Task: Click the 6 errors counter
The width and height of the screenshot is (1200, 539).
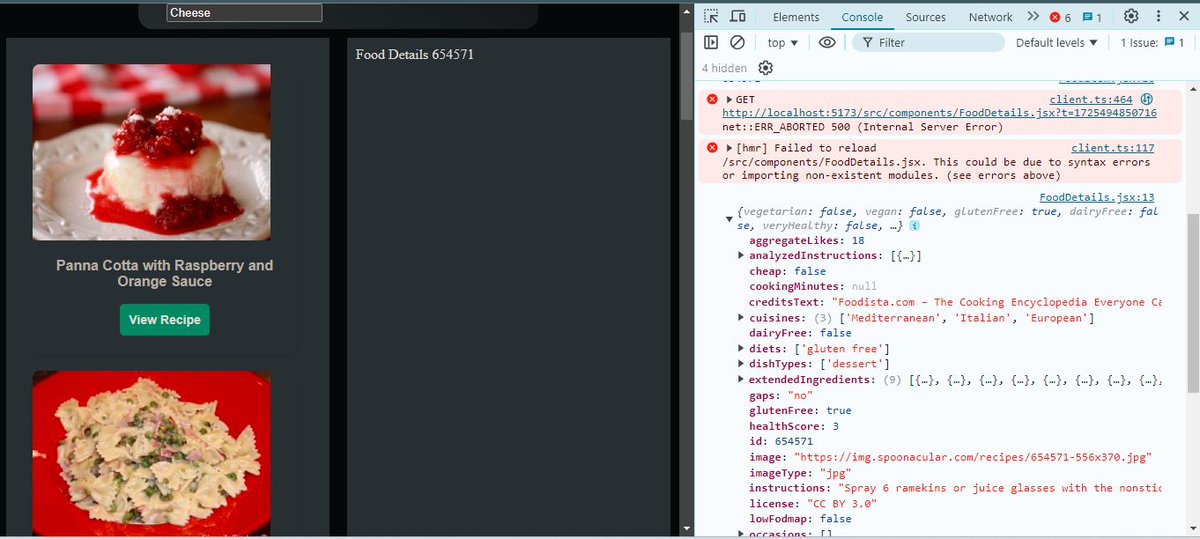Action: click(x=1060, y=17)
